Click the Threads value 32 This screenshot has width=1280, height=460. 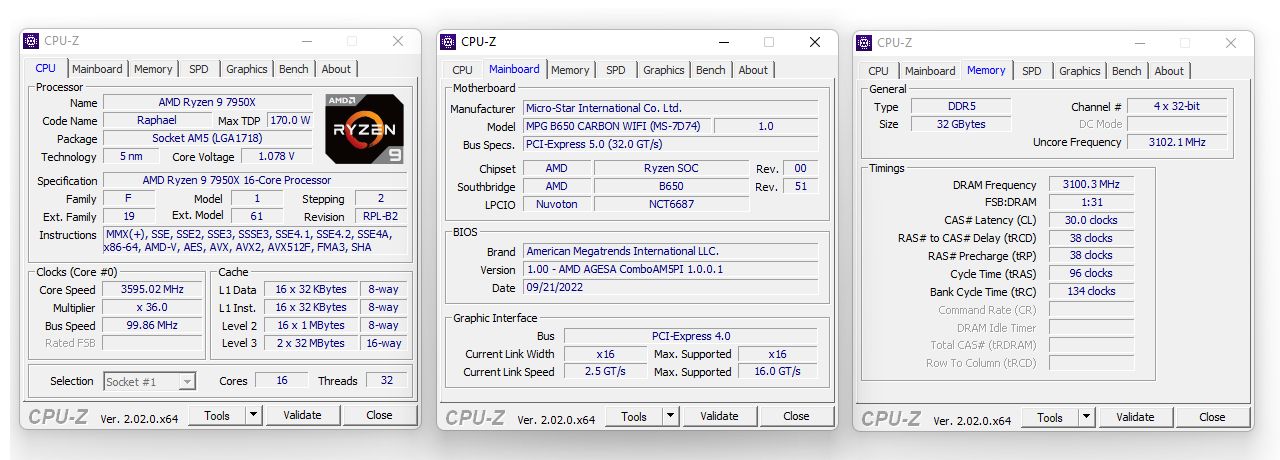coord(386,381)
